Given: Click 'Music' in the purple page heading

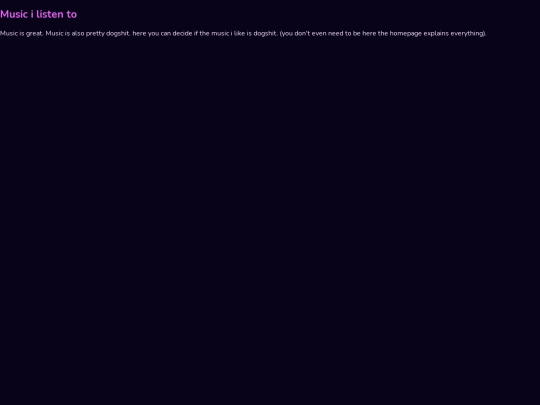Looking at the screenshot, I should (x=14, y=14).
